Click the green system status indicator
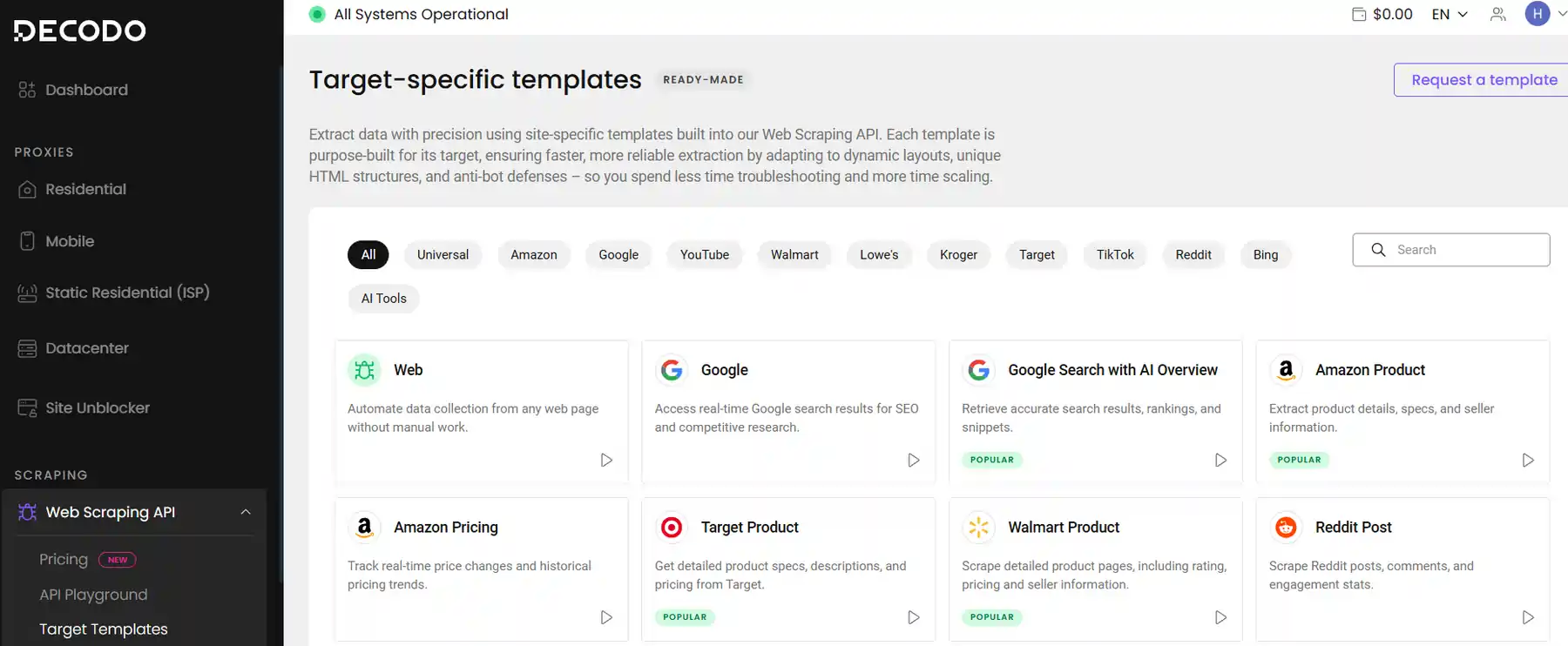Image resolution: width=1568 pixels, height=646 pixels. pyautogui.click(x=317, y=14)
